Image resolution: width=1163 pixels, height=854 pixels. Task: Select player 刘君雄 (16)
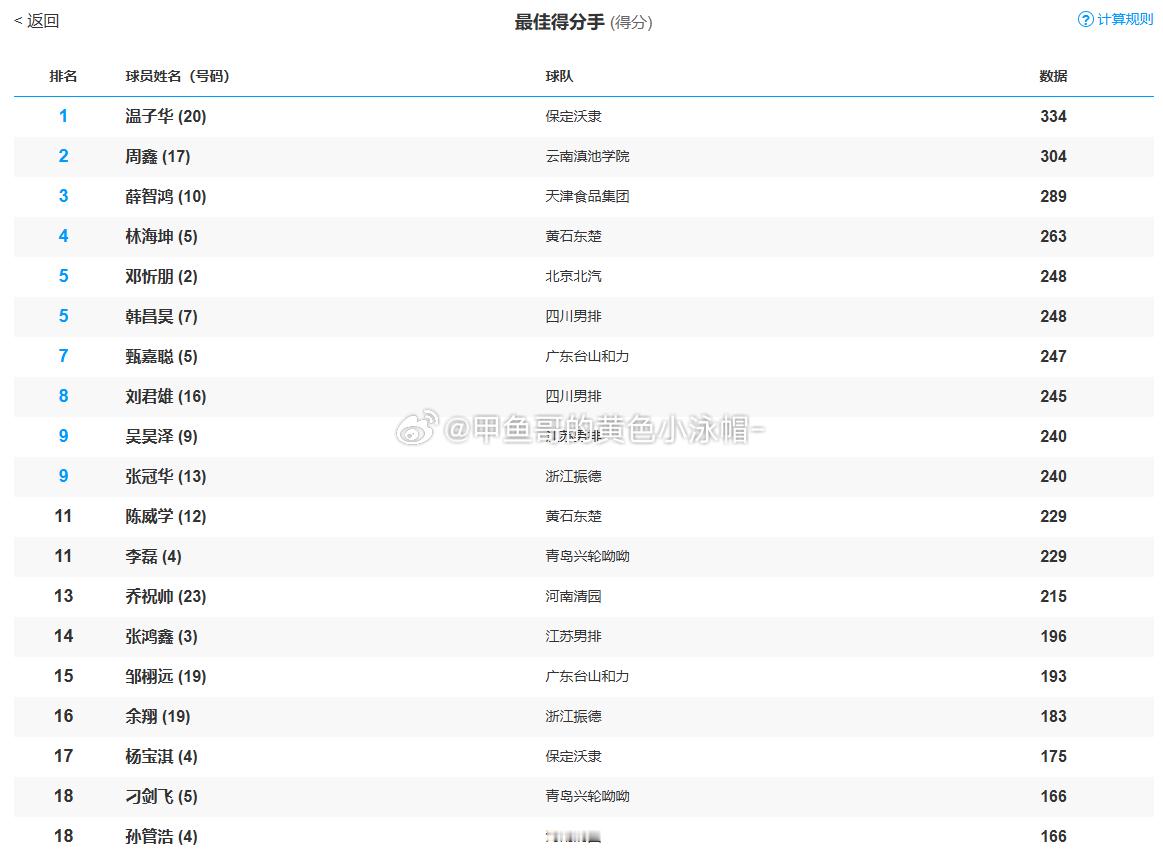click(165, 397)
